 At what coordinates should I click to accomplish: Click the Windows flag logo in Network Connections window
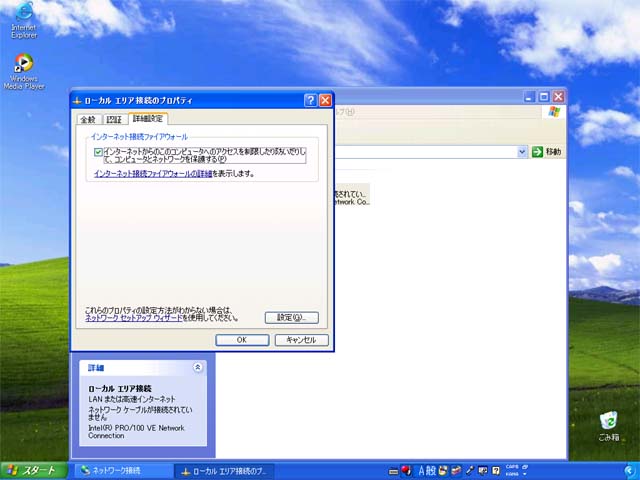click(554, 112)
